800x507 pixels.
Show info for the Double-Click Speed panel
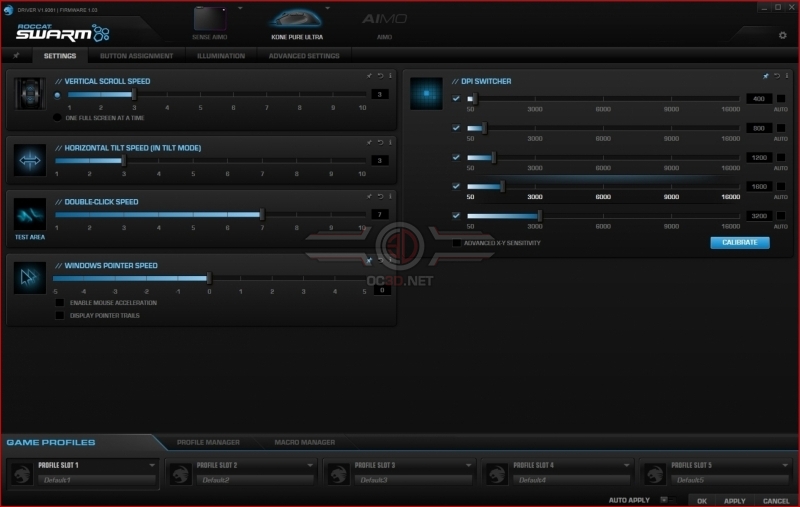click(x=390, y=196)
